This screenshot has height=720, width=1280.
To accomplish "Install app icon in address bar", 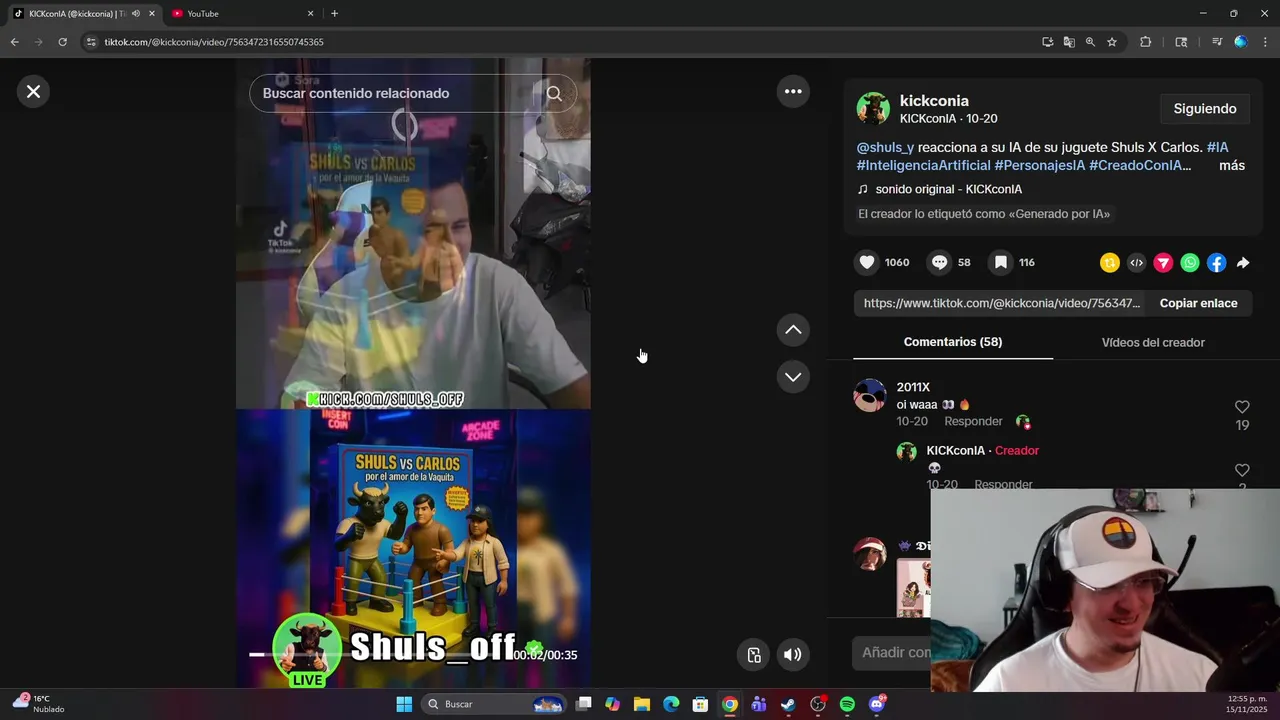I will point(1047,42).
